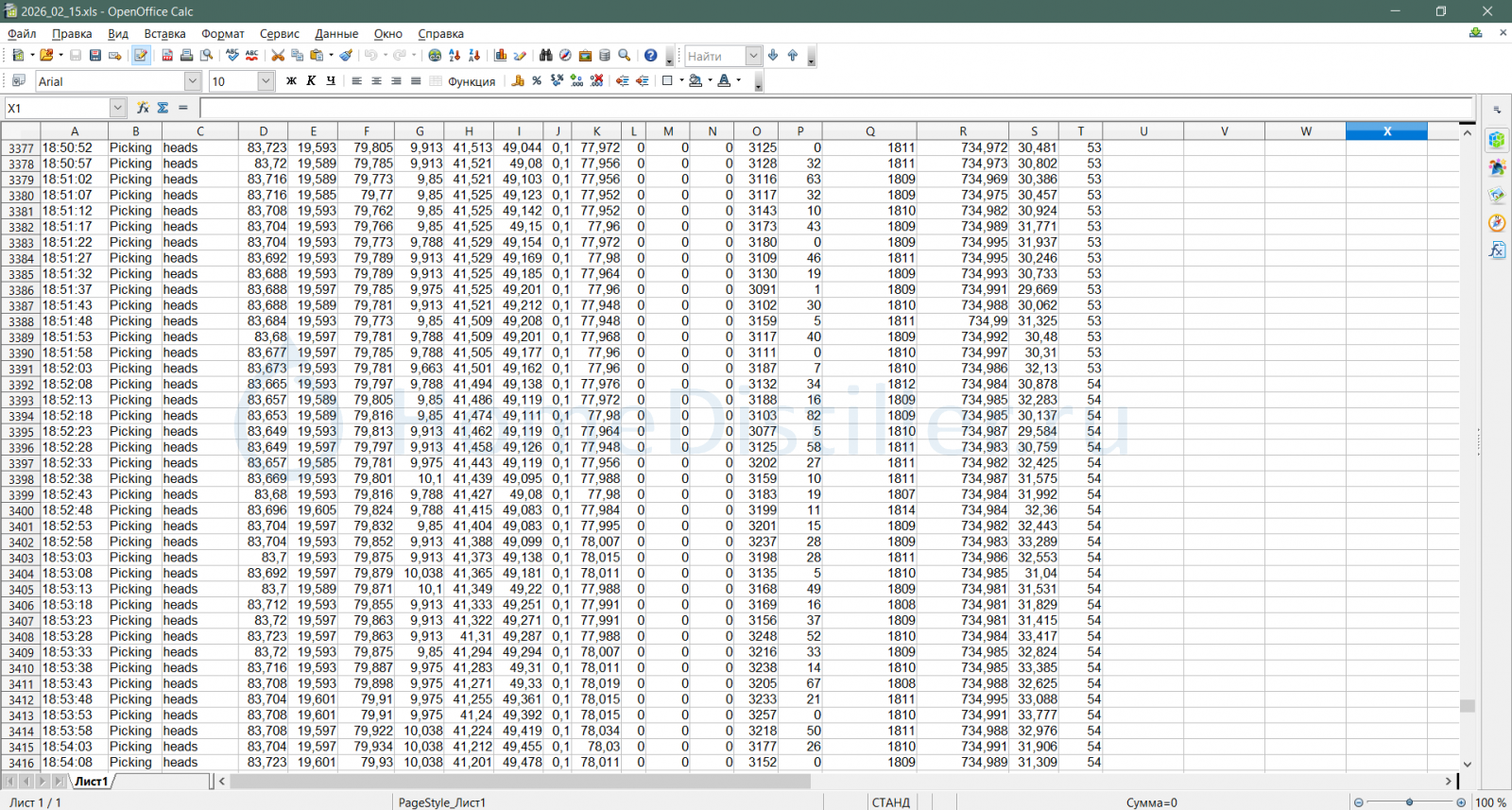
Task: Toggle bold formatting (Ж)
Action: coord(291,81)
